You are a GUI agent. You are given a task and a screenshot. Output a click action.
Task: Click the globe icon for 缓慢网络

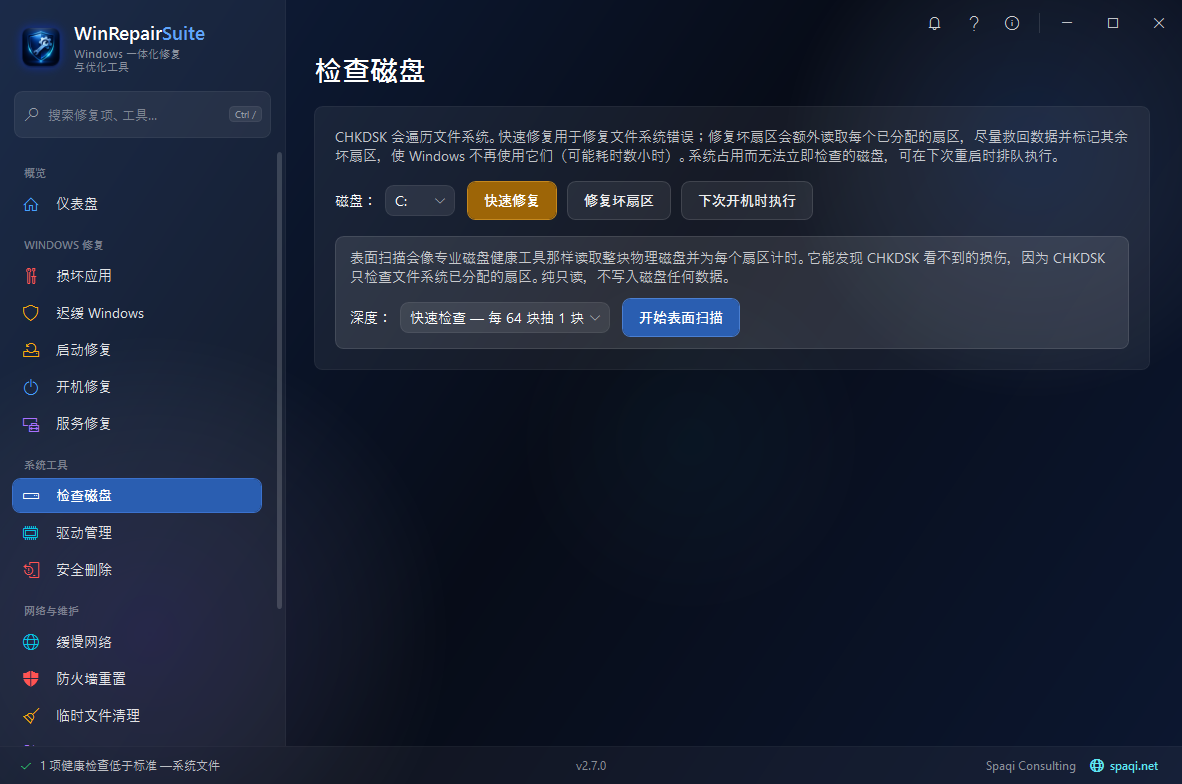31,642
